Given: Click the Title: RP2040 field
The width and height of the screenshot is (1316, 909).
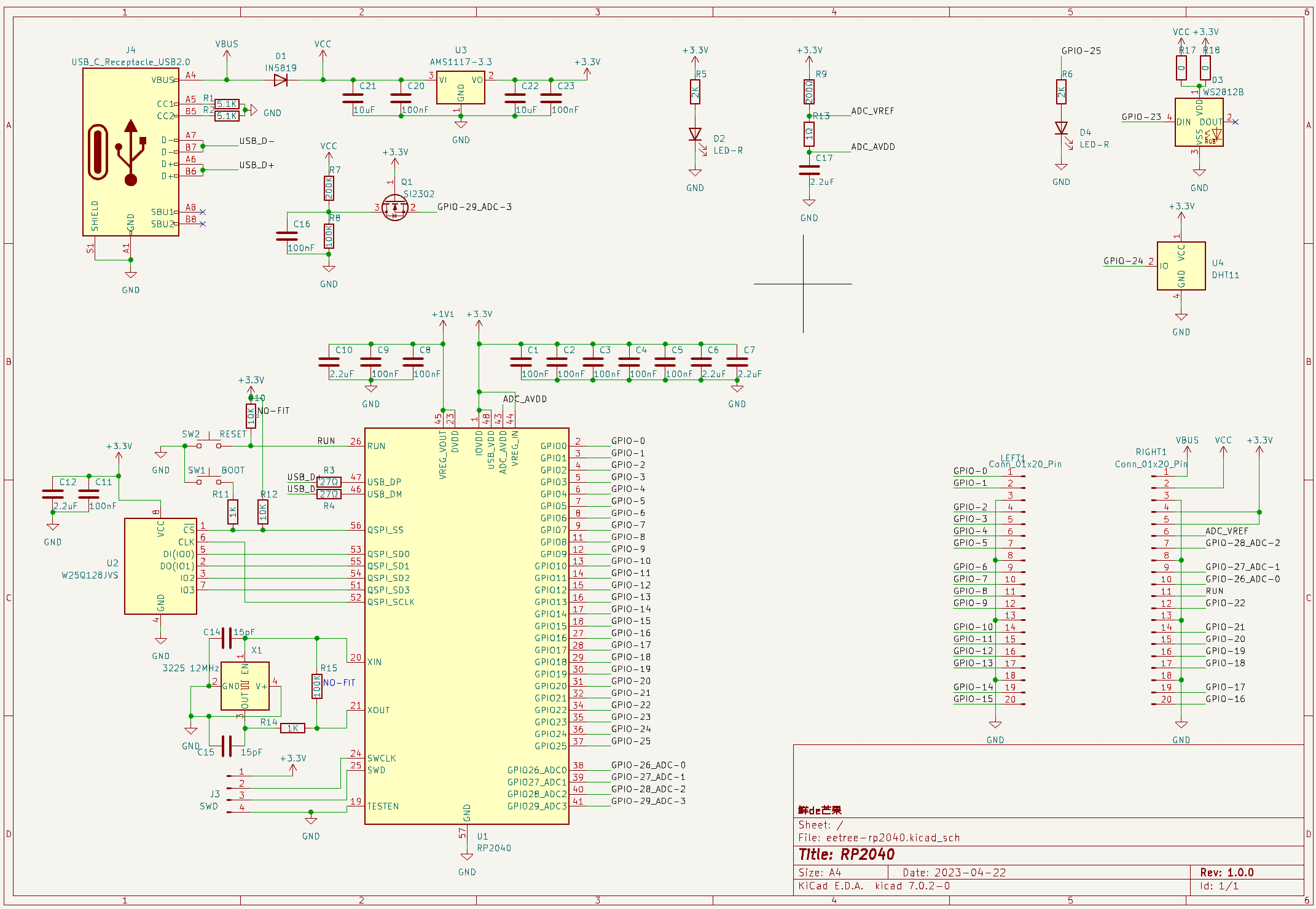Looking at the screenshot, I should (846, 854).
